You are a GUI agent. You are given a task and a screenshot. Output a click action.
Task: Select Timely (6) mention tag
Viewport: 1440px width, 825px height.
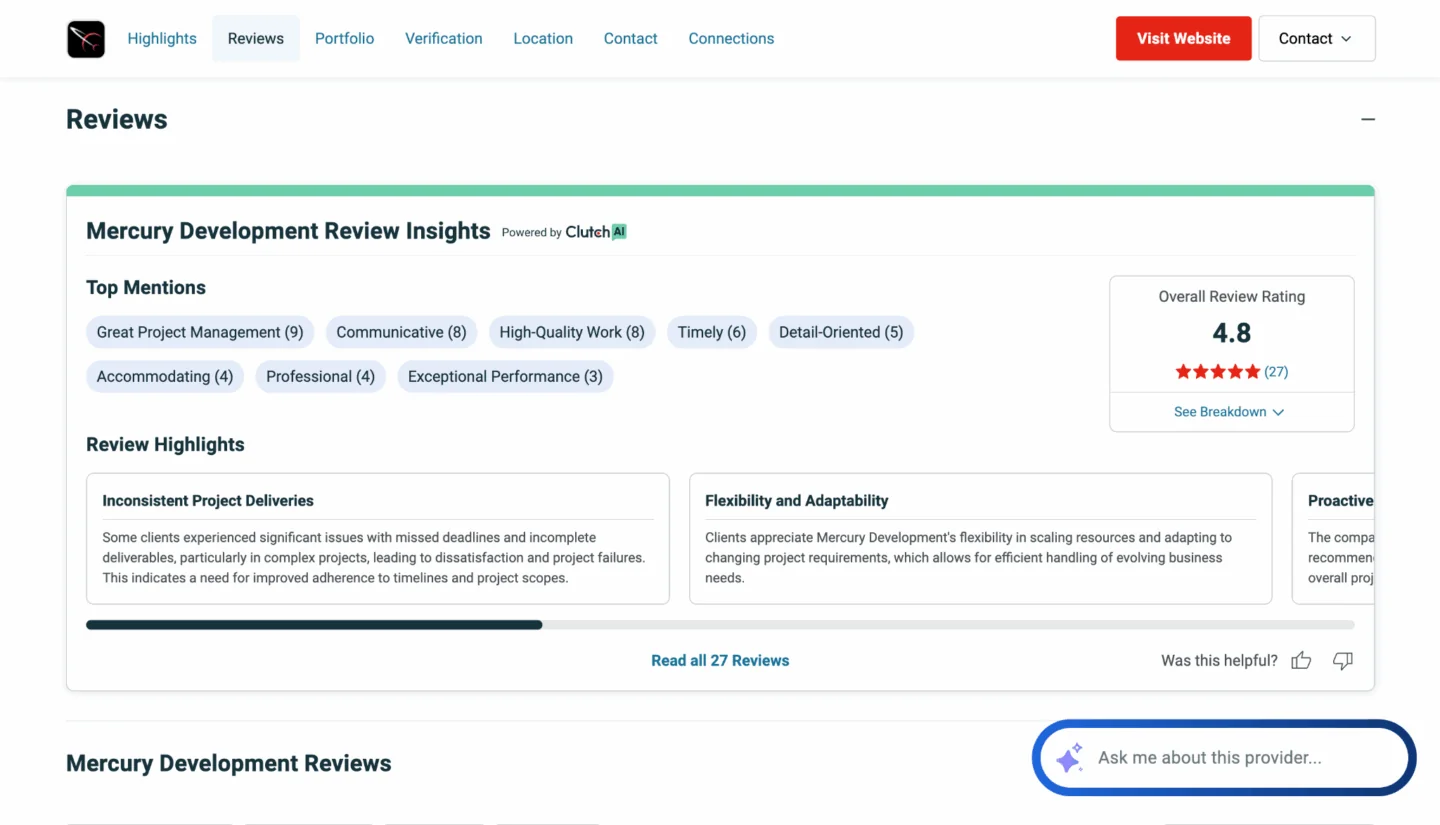pyautogui.click(x=712, y=332)
